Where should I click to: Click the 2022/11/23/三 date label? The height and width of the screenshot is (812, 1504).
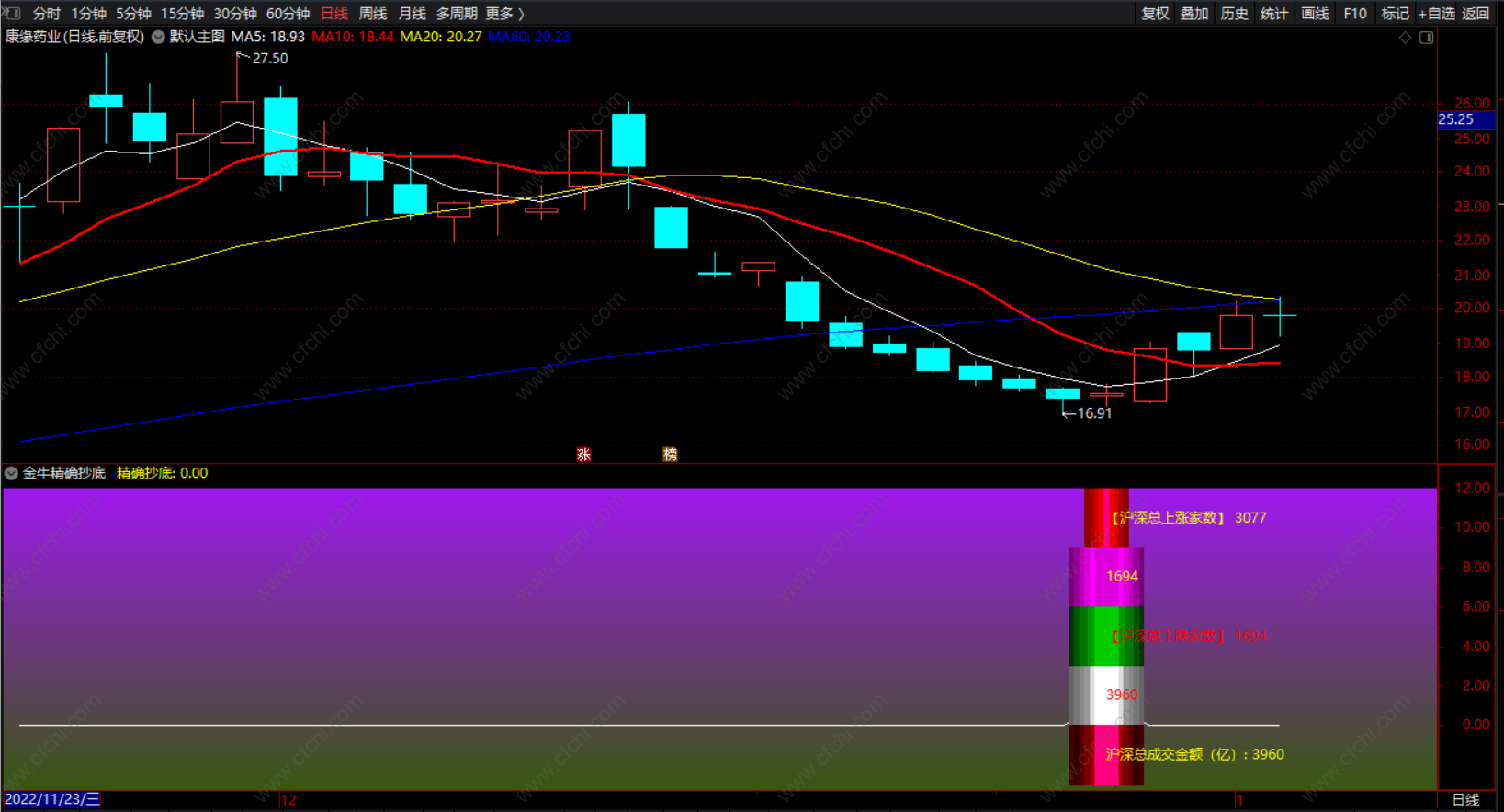click(52, 799)
